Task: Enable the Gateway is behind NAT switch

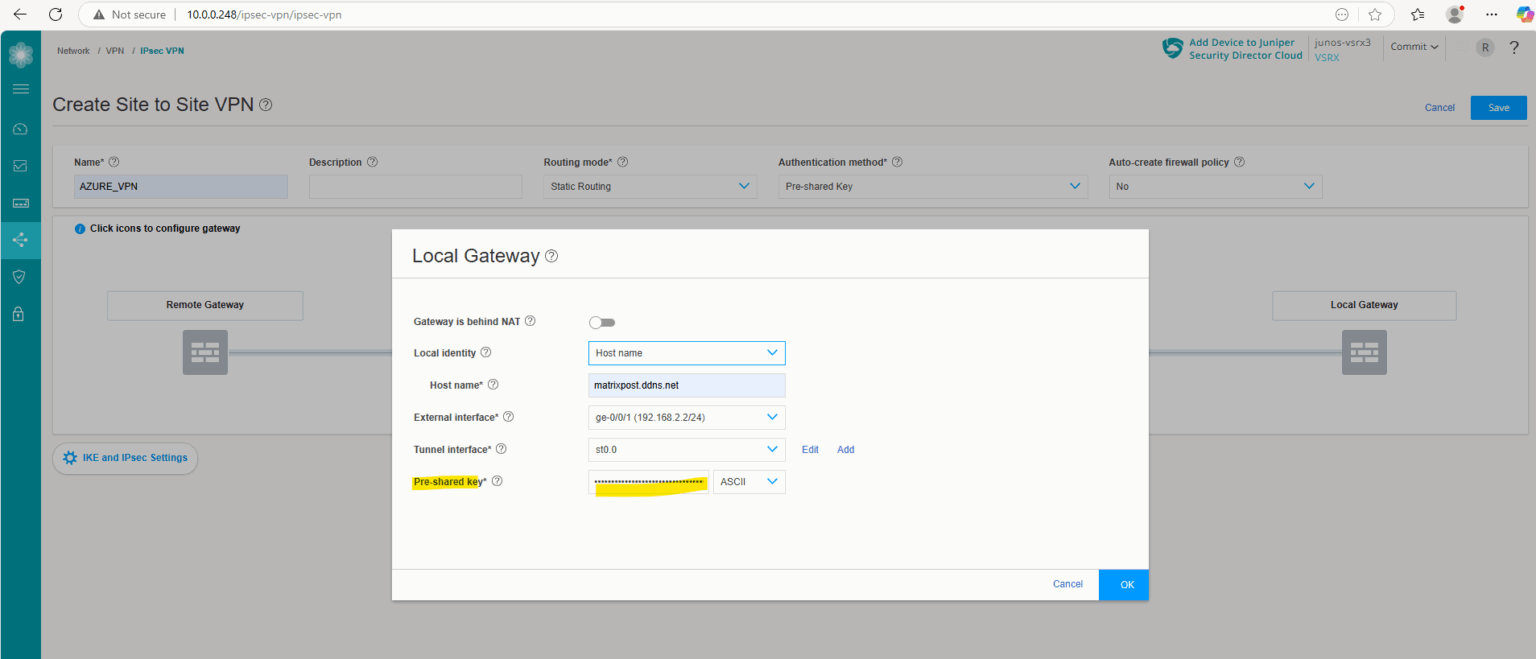Action: click(x=601, y=321)
